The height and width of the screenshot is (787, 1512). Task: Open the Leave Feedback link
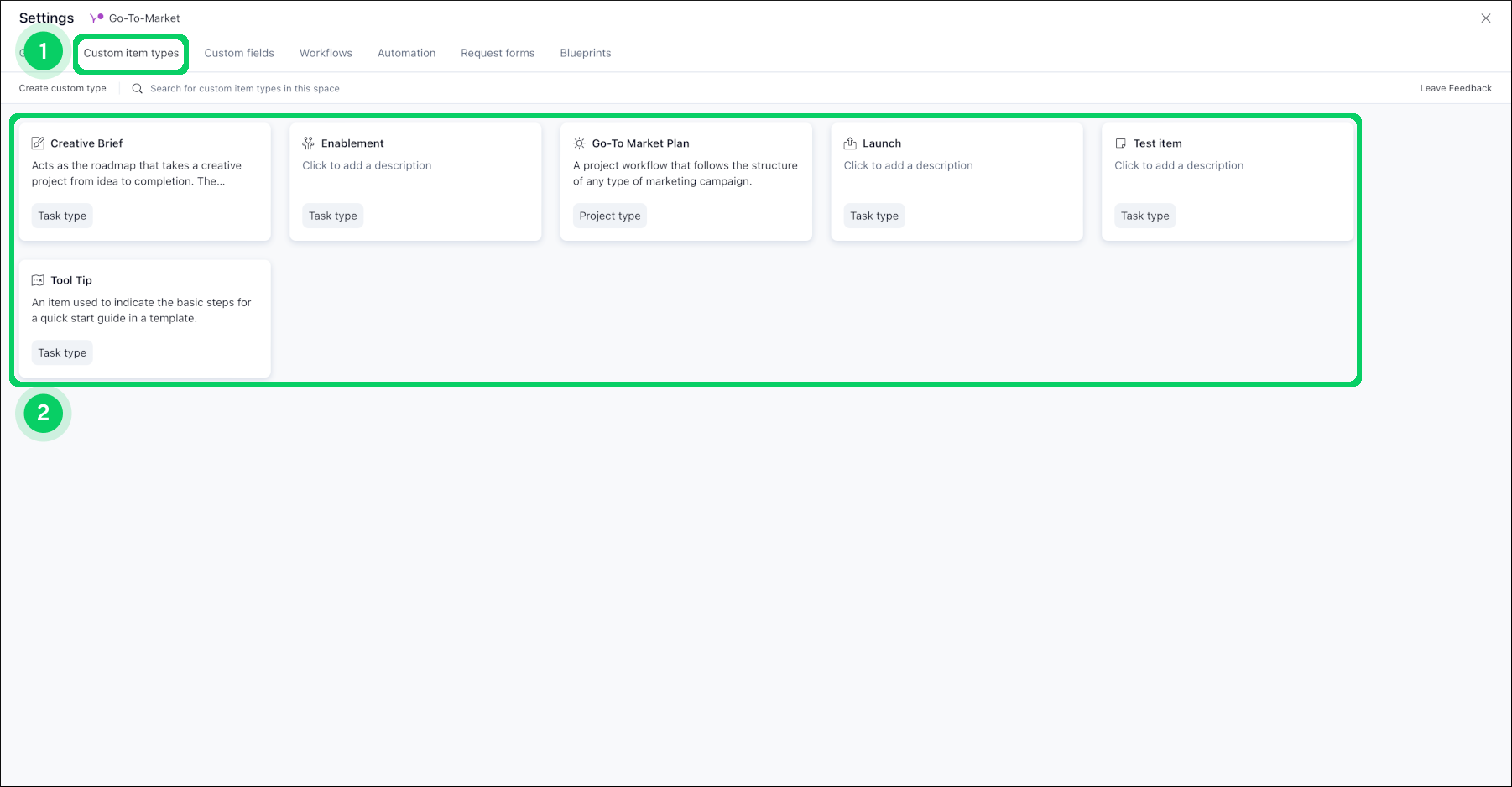click(1456, 87)
